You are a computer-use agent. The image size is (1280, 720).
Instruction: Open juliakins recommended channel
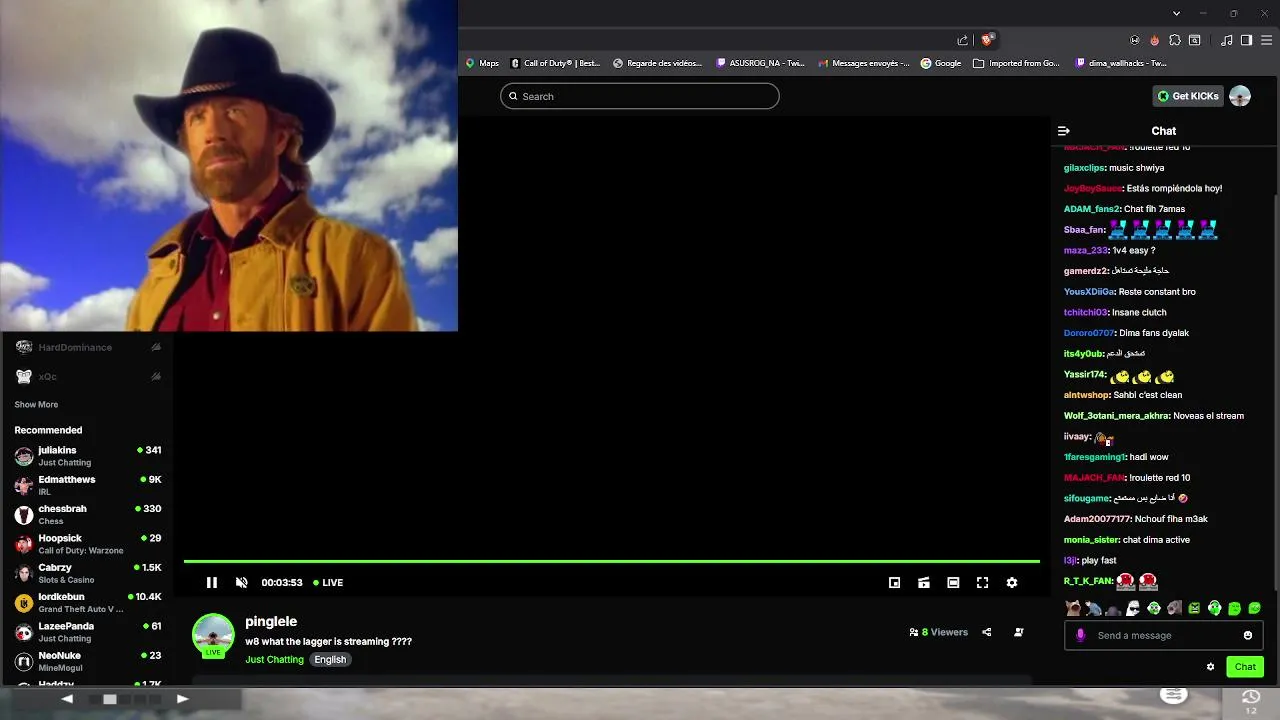(88, 456)
